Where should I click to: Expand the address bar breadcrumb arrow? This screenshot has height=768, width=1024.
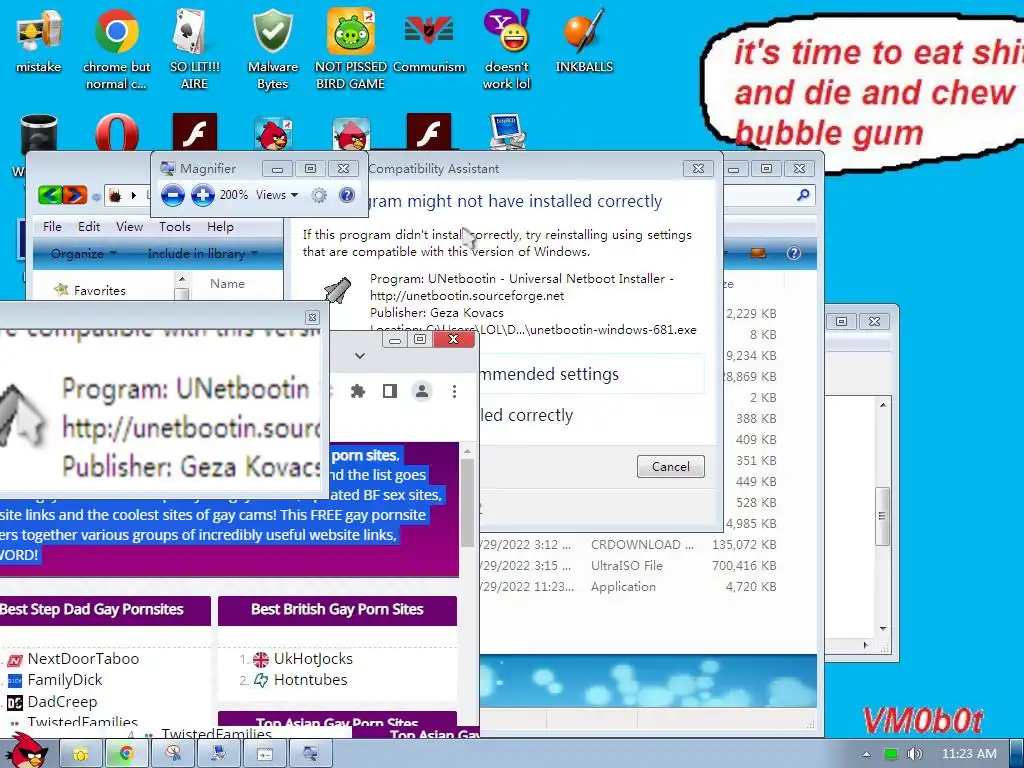(134, 195)
